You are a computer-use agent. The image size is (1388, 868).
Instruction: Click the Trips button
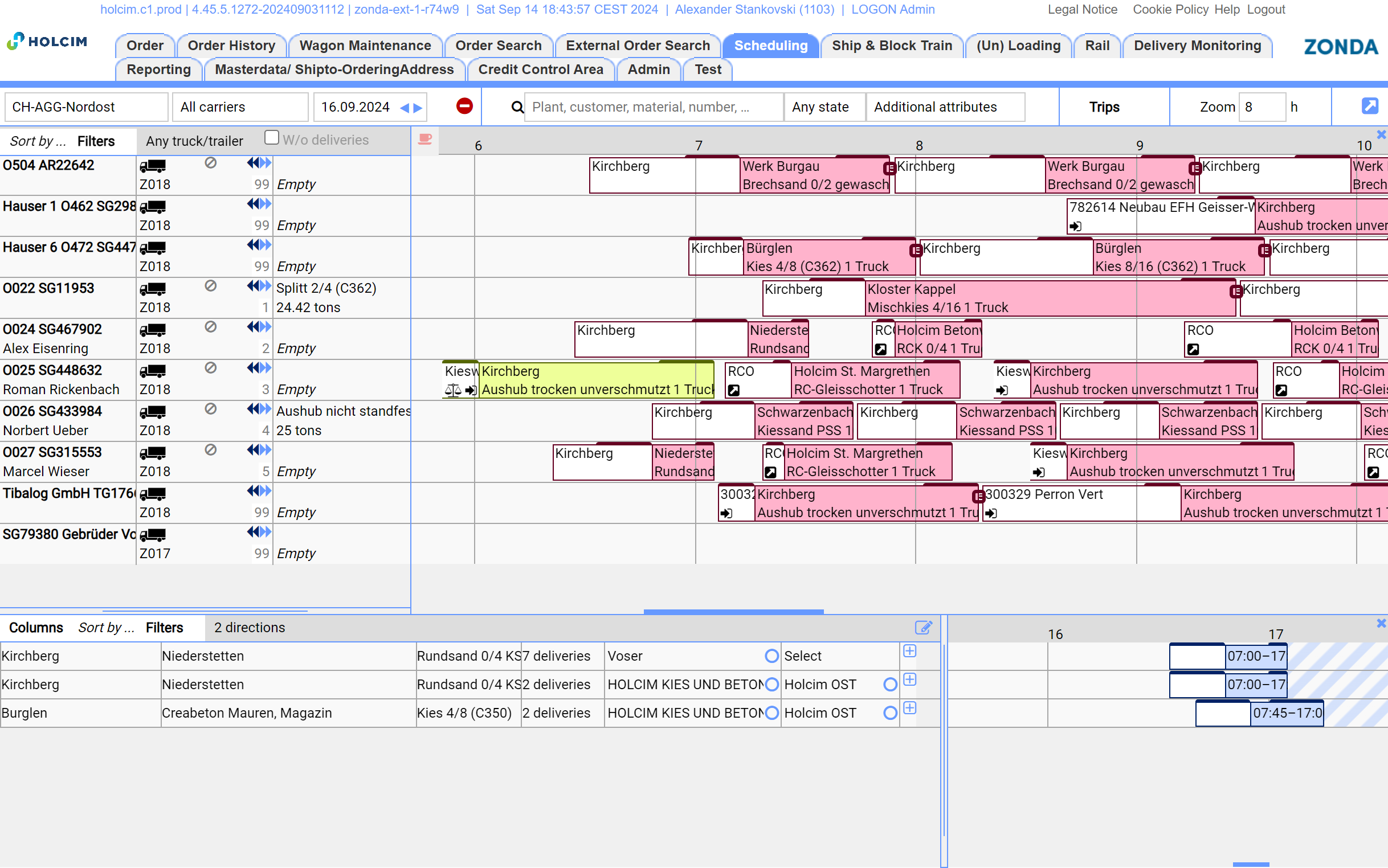pos(1104,107)
